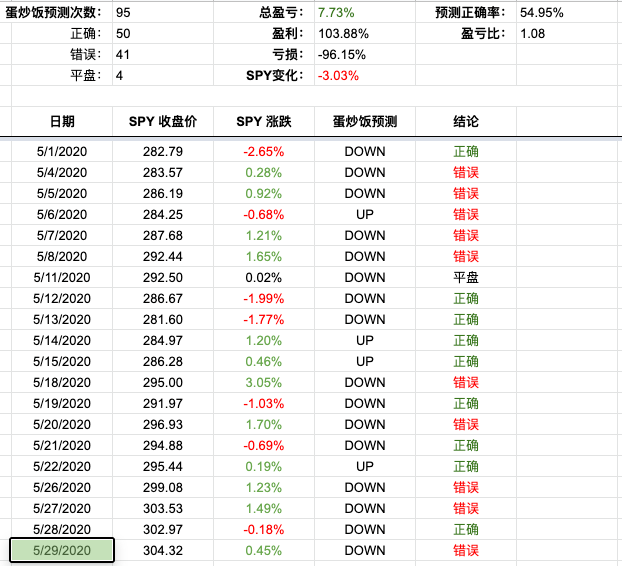This screenshot has width=622, height=566.
Task: Click the 正确 conclusion for 5/1/2020
Action: click(x=466, y=152)
